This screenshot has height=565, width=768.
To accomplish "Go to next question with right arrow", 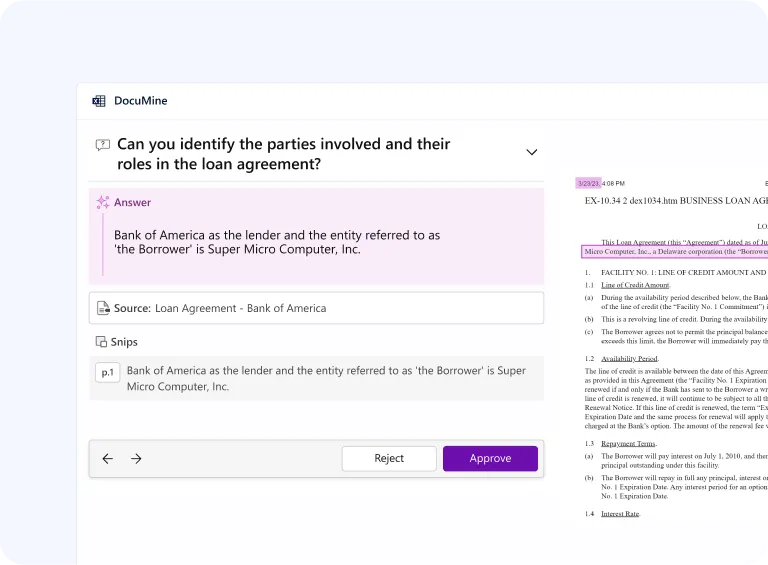I will point(136,459).
